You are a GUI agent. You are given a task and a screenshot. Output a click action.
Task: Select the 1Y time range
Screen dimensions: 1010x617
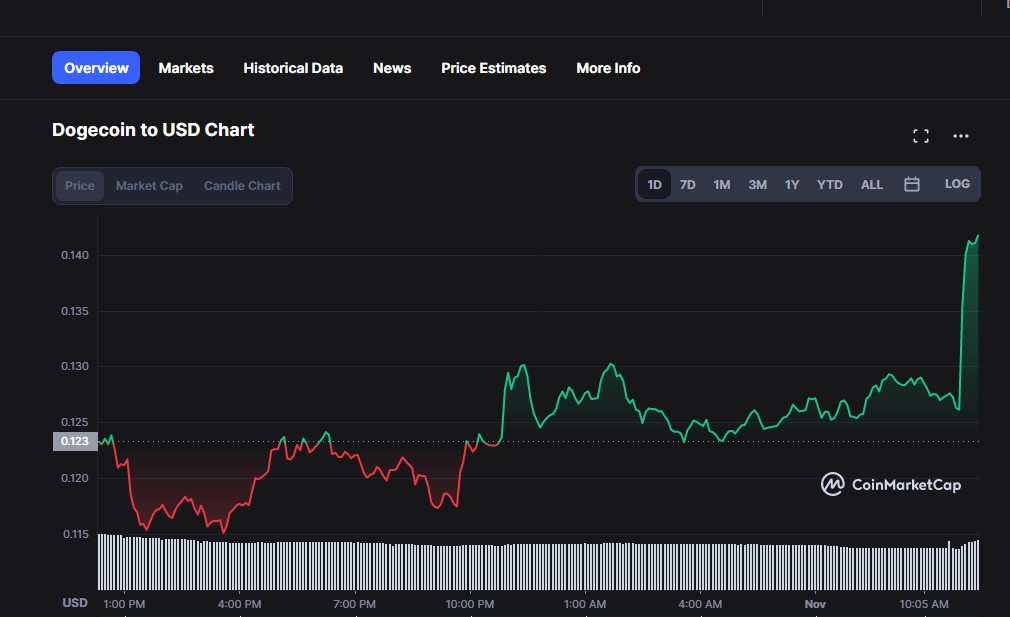click(792, 184)
